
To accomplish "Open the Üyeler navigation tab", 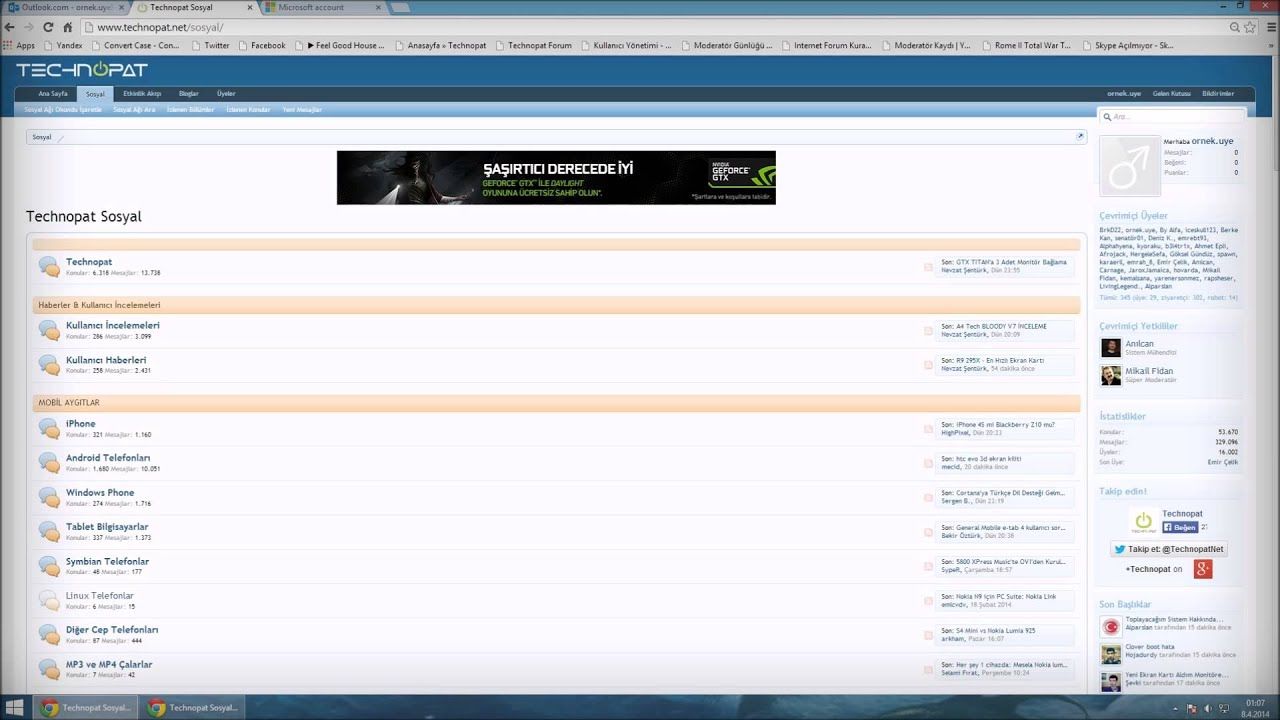I will pos(226,93).
